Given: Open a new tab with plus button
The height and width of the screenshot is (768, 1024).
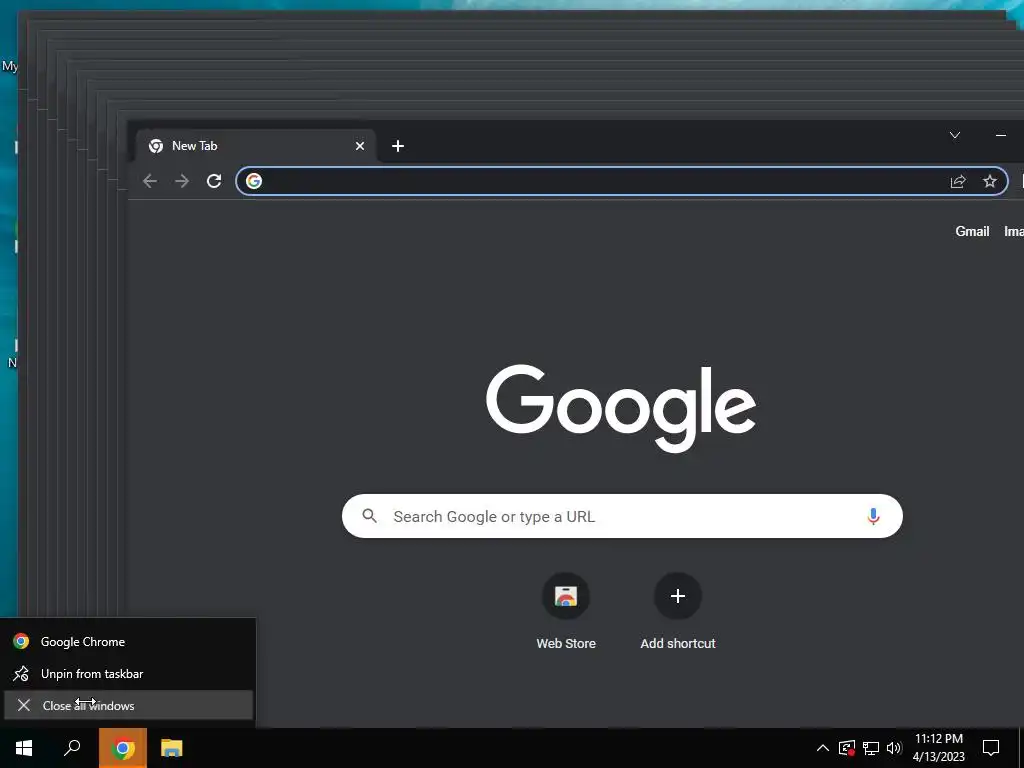Looking at the screenshot, I should point(398,146).
